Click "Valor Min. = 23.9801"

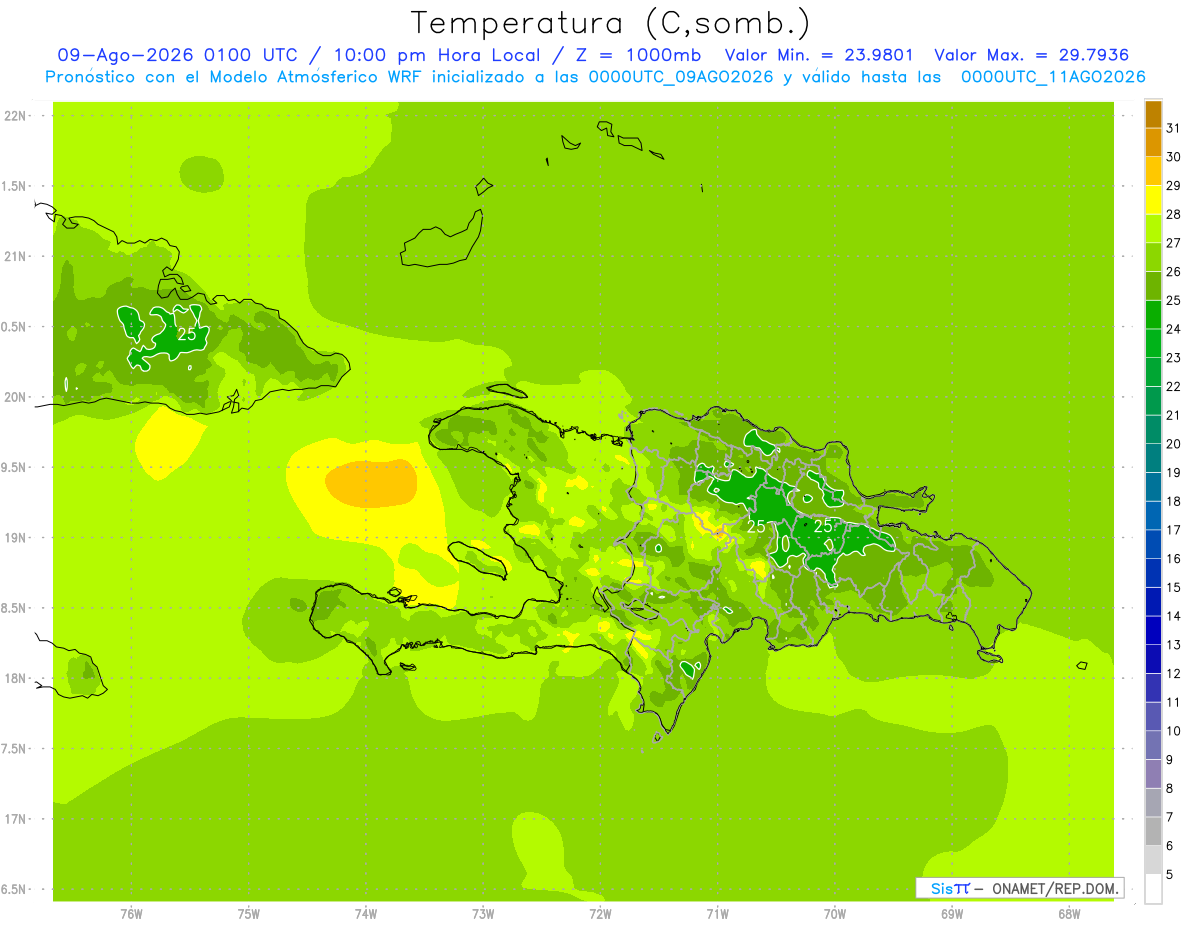pos(819,55)
